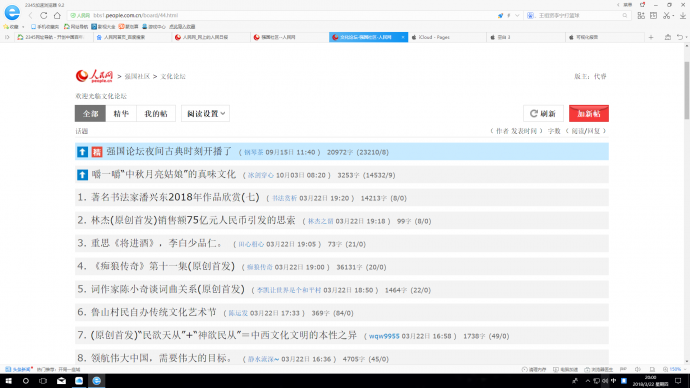The image size is (690, 388).
Task: Open the 影视大全 bookmark
Action: pyautogui.click(x=103, y=27)
